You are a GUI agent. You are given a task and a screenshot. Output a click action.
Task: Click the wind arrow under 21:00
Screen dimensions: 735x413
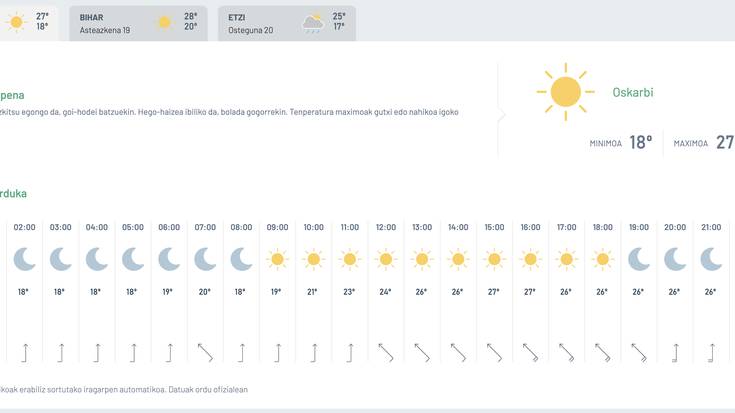coord(712,353)
